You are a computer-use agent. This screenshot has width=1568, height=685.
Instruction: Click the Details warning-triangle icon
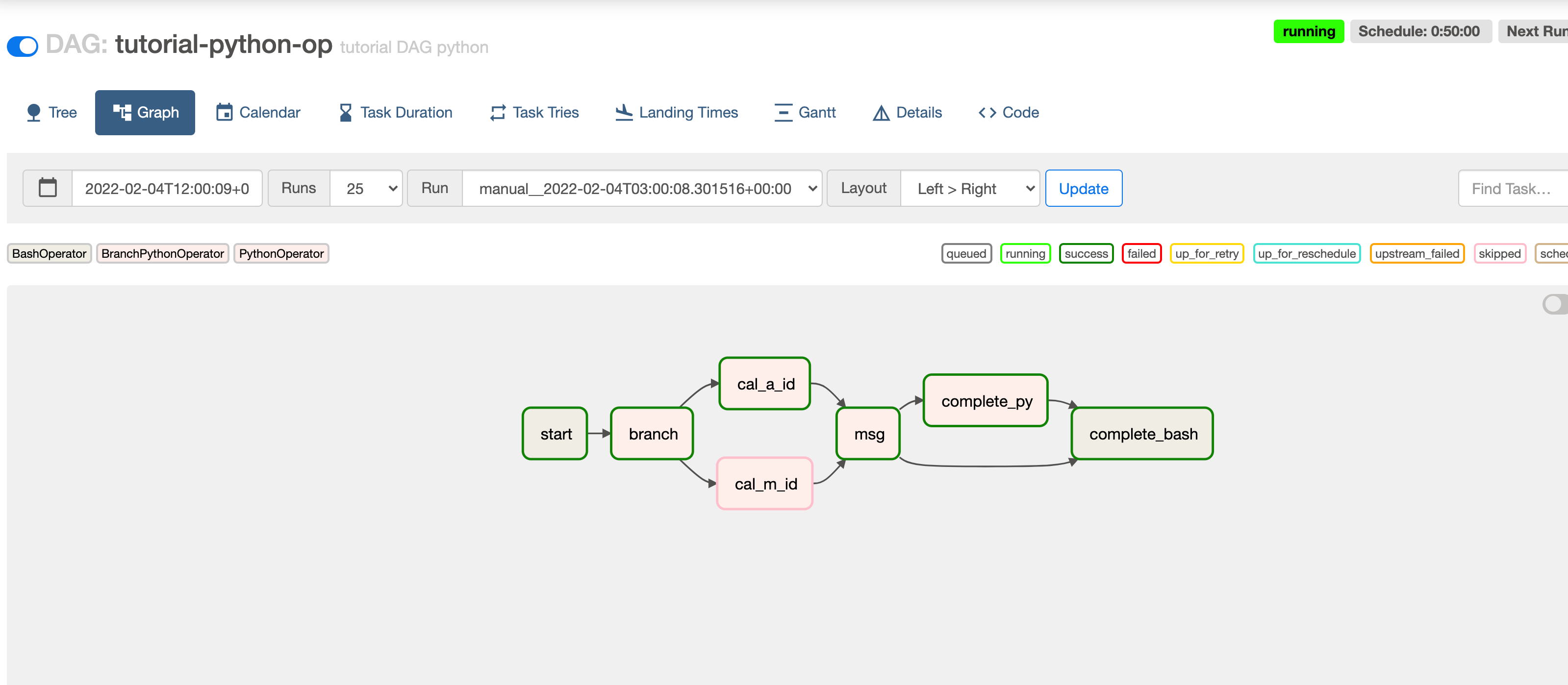coord(881,113)
